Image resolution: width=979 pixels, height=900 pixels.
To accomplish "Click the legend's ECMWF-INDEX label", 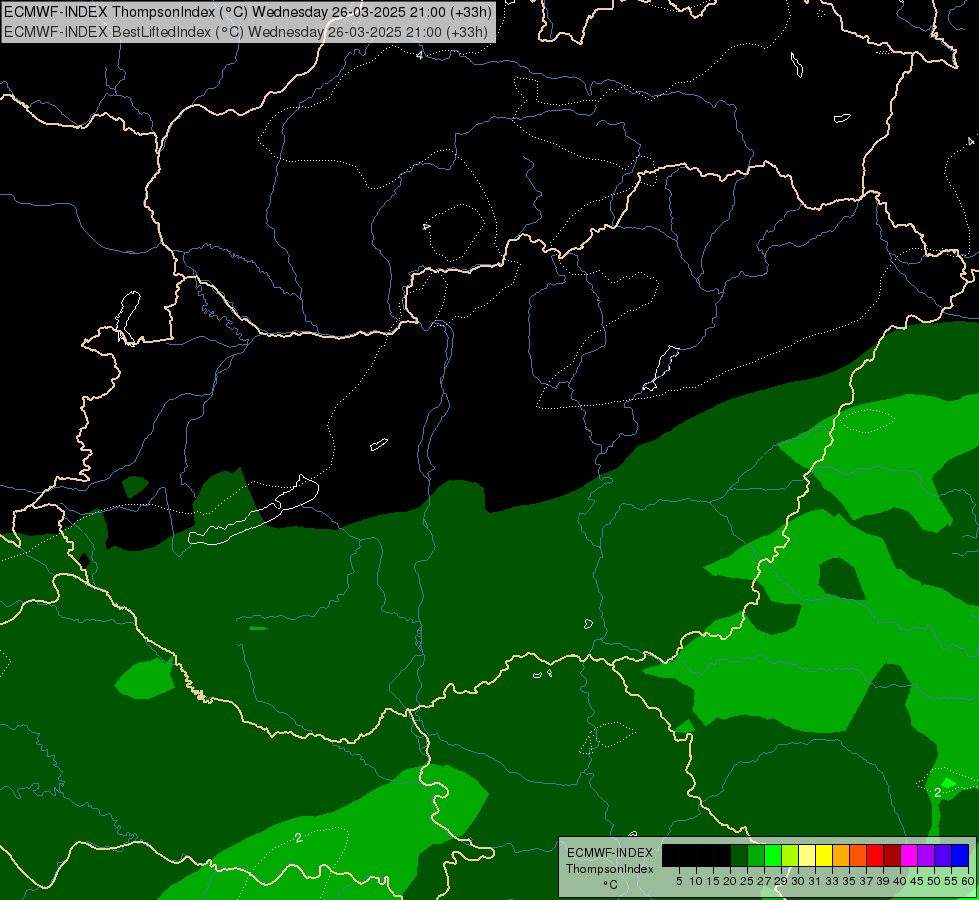I will point(609,853).
